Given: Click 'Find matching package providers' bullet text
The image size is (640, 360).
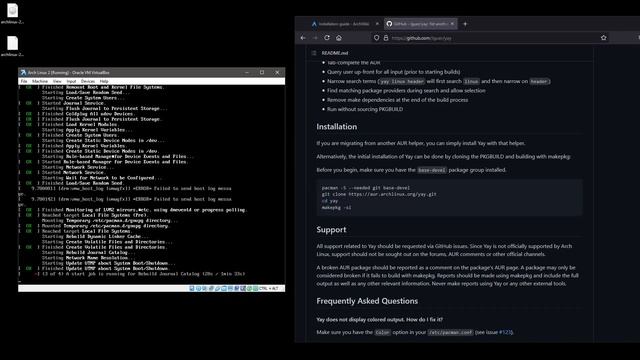Looking at the screenshot, I should pos(406,90).
